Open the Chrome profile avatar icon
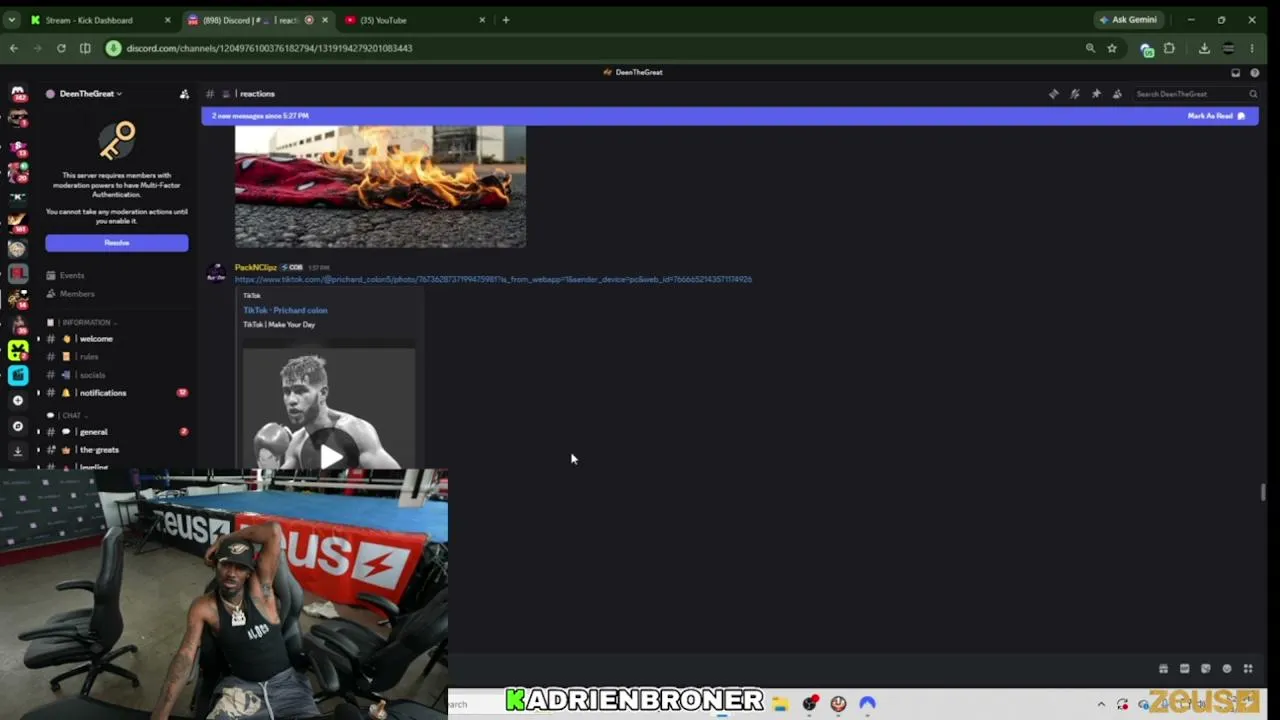The image size is (1280, 720). click(1229, 48)
